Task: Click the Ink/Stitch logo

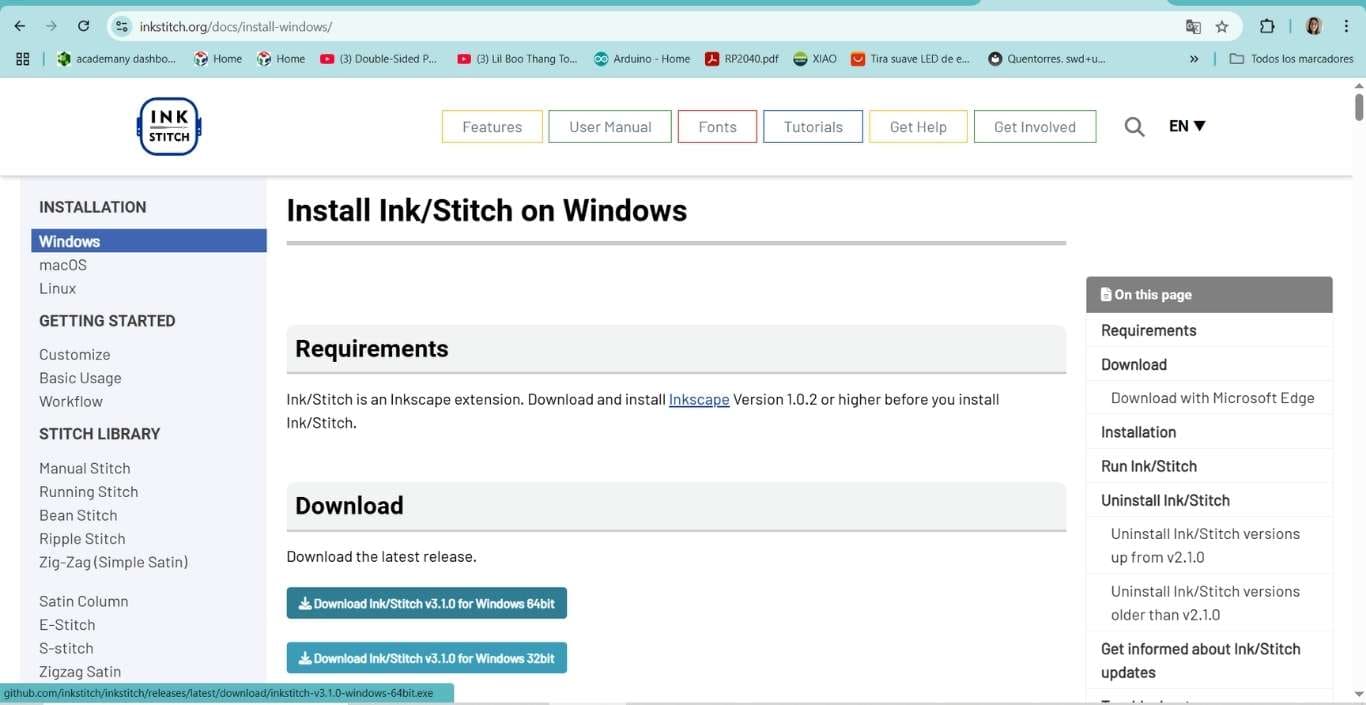Action: [x=169, y=126]
